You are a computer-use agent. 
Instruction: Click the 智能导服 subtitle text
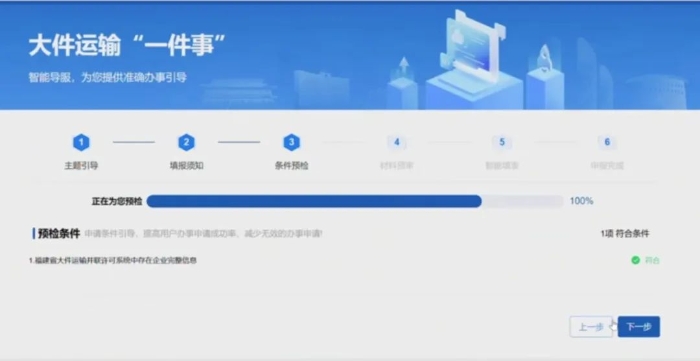click(108, 77)
